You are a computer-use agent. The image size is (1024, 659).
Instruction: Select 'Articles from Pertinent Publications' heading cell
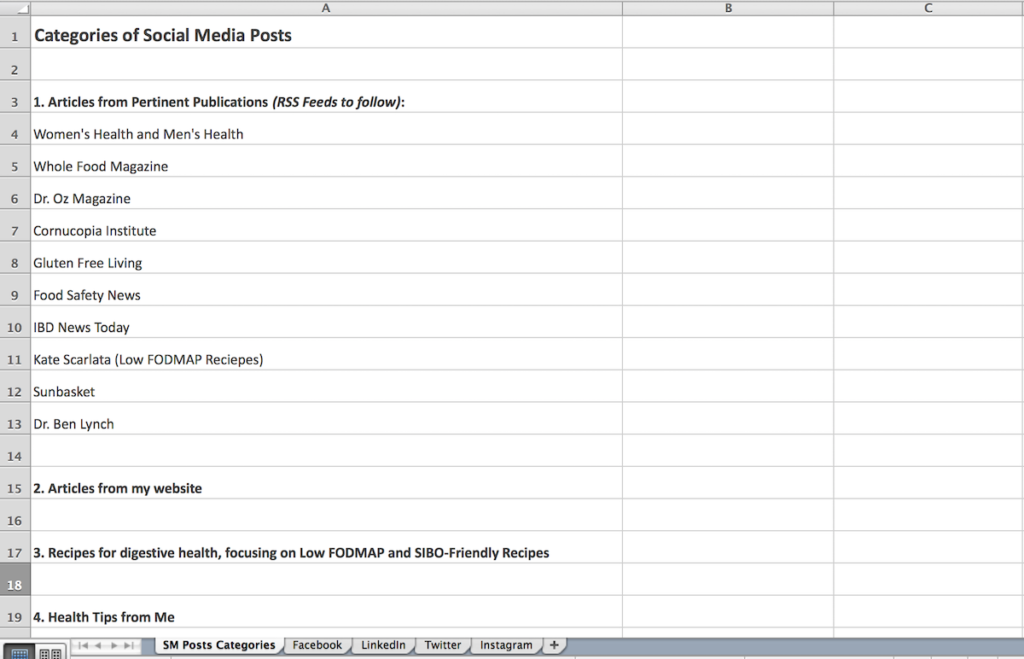pos(327,97)
